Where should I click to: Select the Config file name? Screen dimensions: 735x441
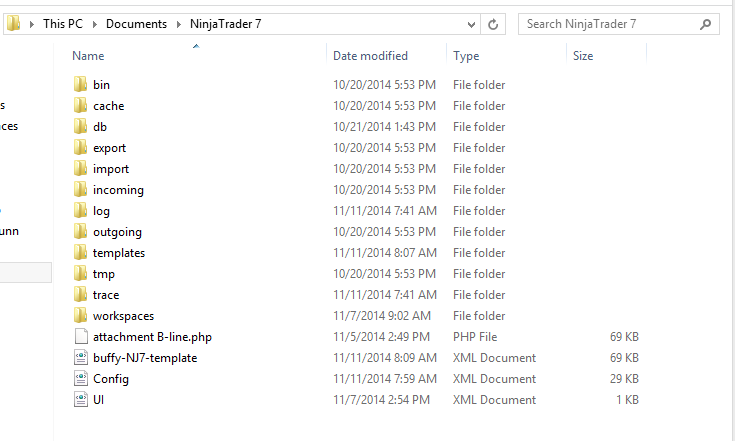pos(111,379)
